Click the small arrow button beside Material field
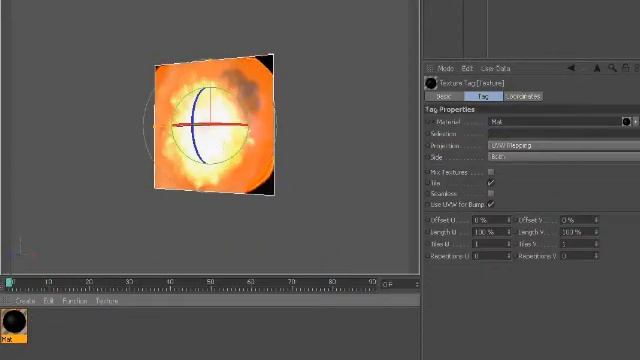Viewport: 640px width, 360px height. (x=636, y=122)
